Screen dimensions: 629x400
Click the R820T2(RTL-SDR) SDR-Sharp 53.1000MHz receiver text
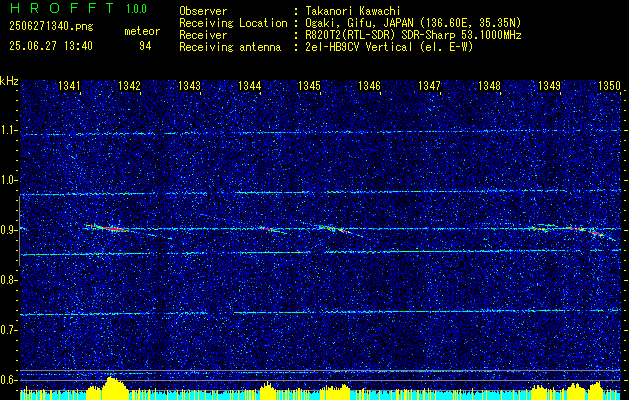pyautogui.click(x=413, y=35)
